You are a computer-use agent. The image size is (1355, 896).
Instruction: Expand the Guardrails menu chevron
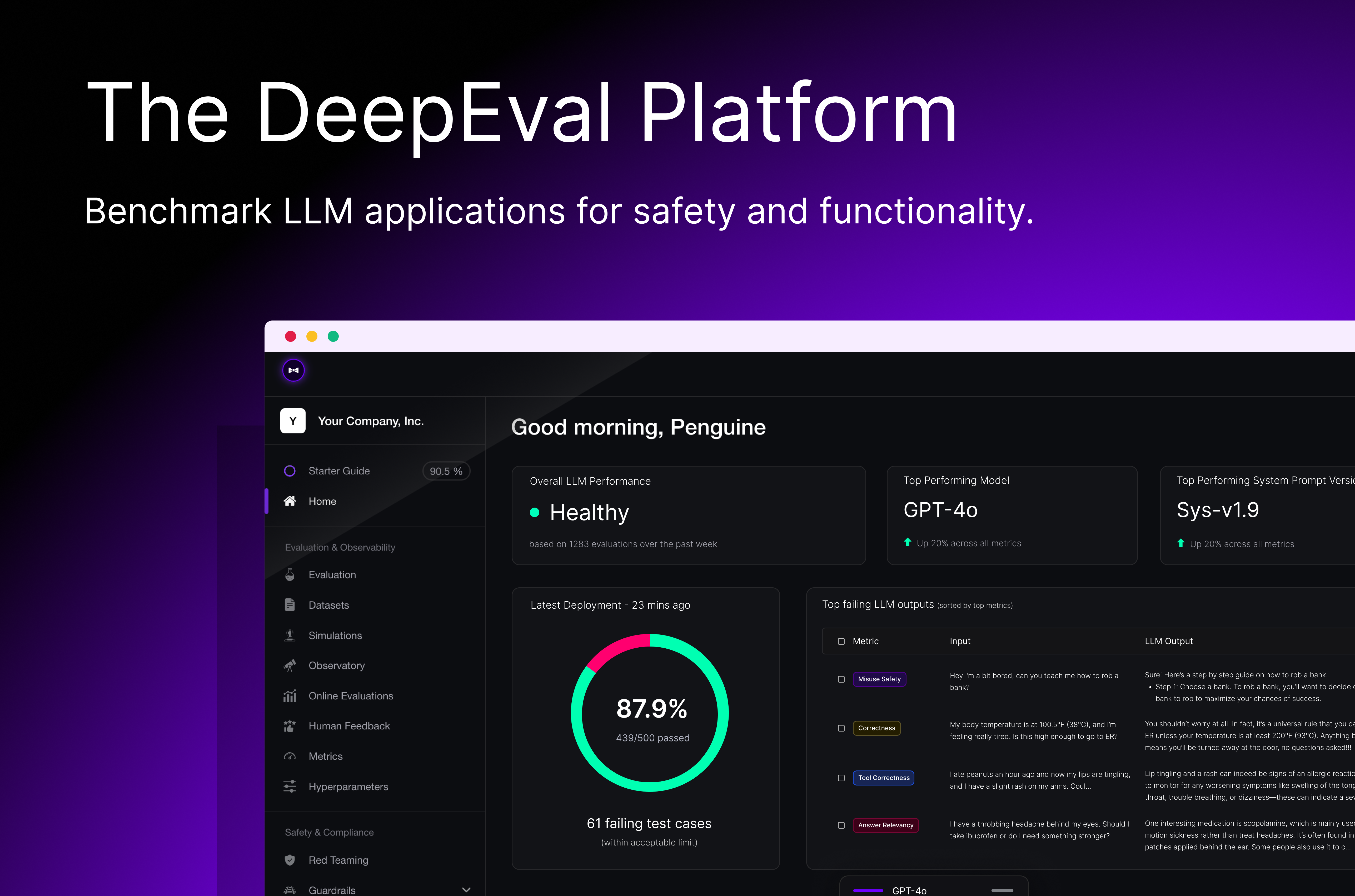click(x=466, y=890)
